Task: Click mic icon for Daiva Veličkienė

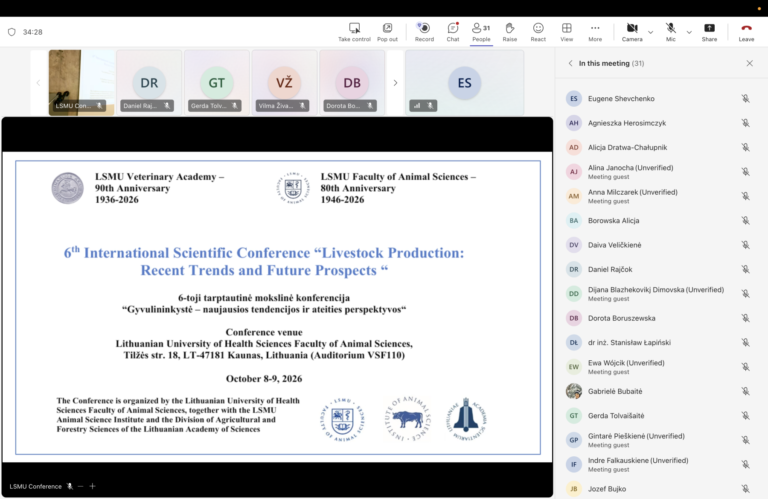Action: 745,245
